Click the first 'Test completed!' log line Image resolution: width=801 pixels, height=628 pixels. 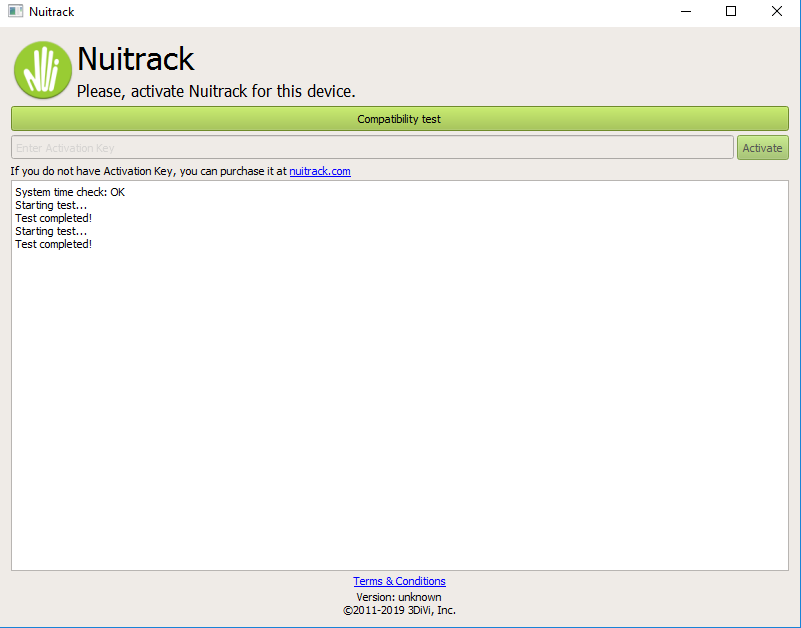pos(54,218)
